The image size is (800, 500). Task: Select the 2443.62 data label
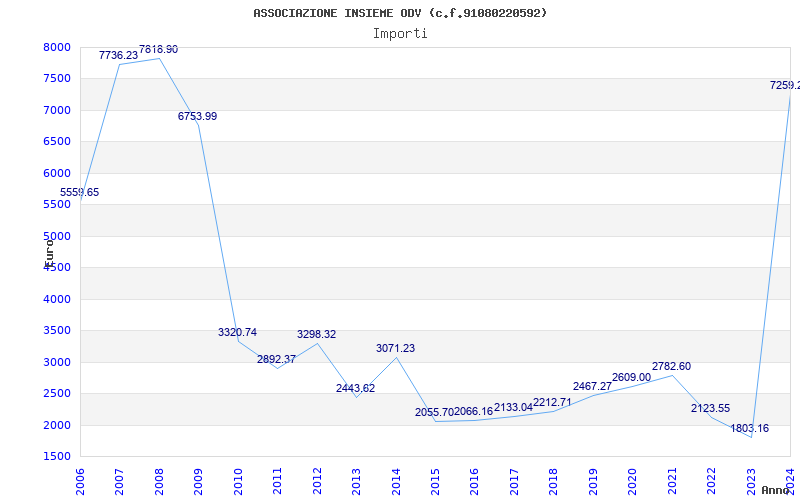point(355,388)
